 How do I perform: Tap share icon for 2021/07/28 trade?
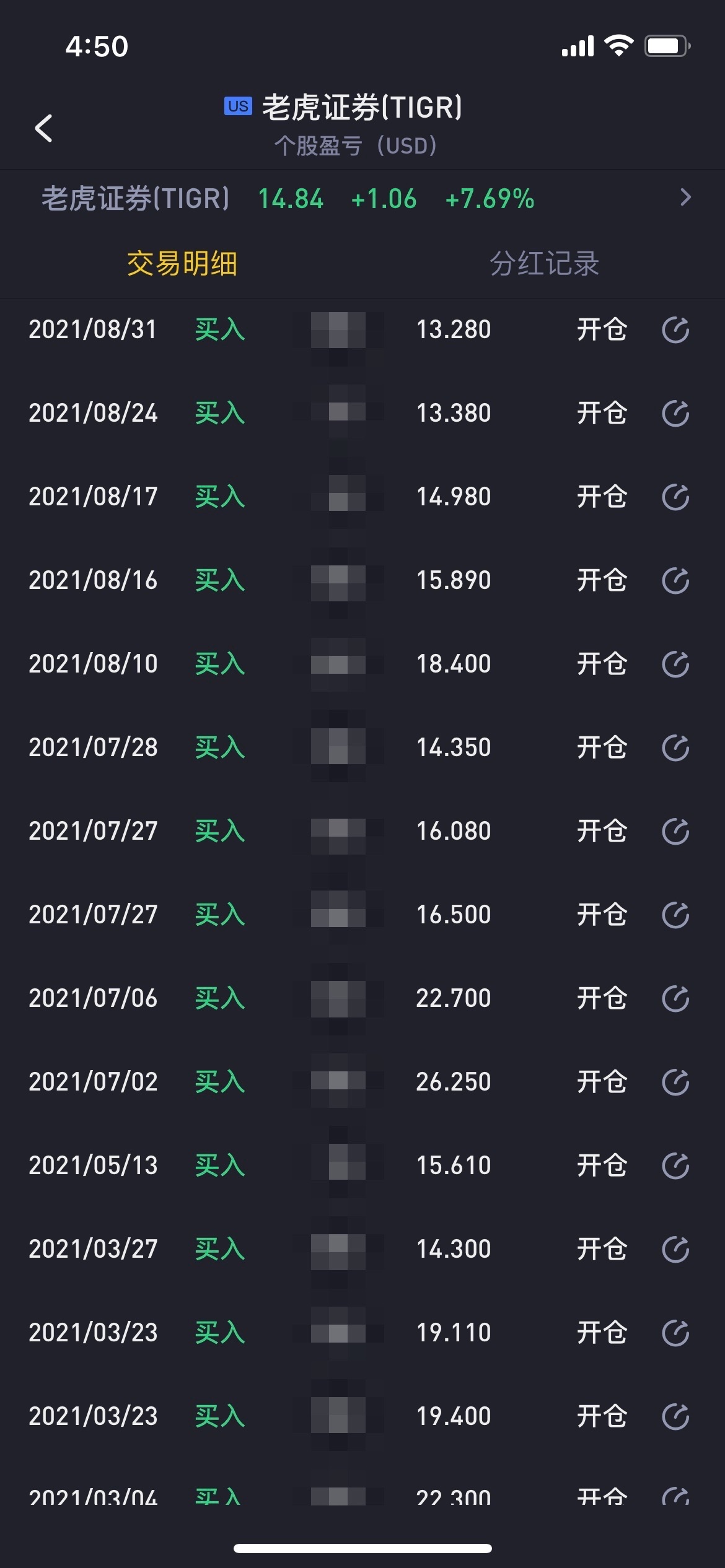click(x=675, y=747)
